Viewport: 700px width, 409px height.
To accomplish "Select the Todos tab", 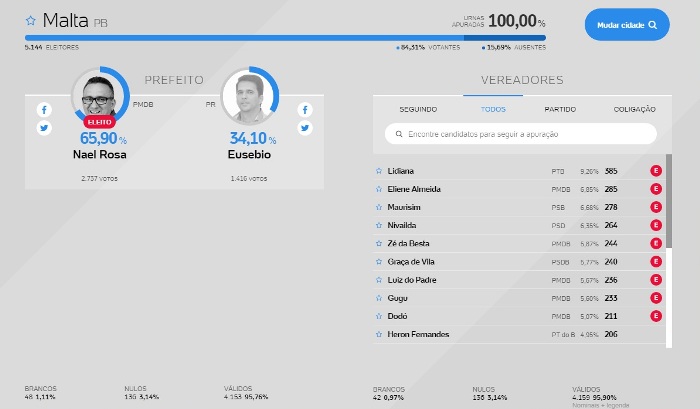I will 493,109.
